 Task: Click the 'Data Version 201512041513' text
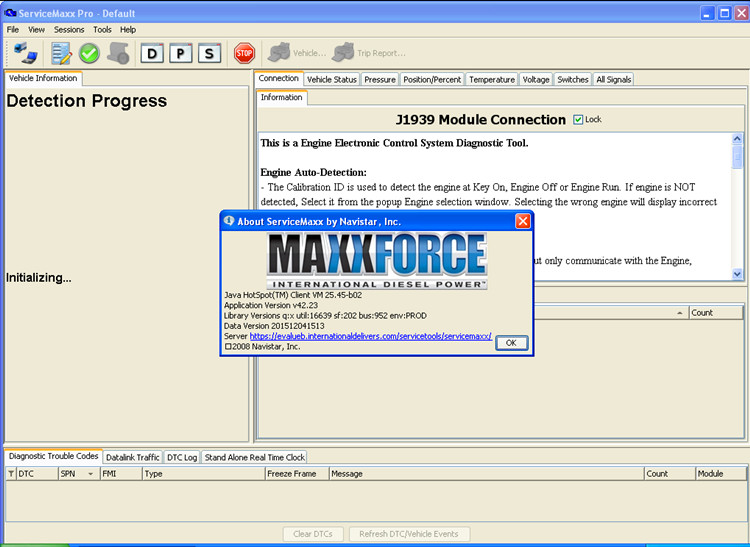coord(274,326)
